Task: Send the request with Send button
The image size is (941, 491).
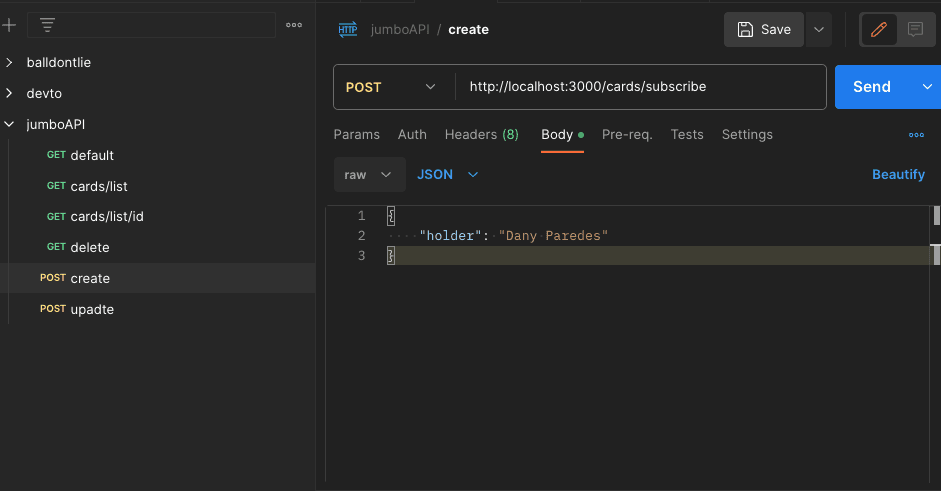Action: 871,87
